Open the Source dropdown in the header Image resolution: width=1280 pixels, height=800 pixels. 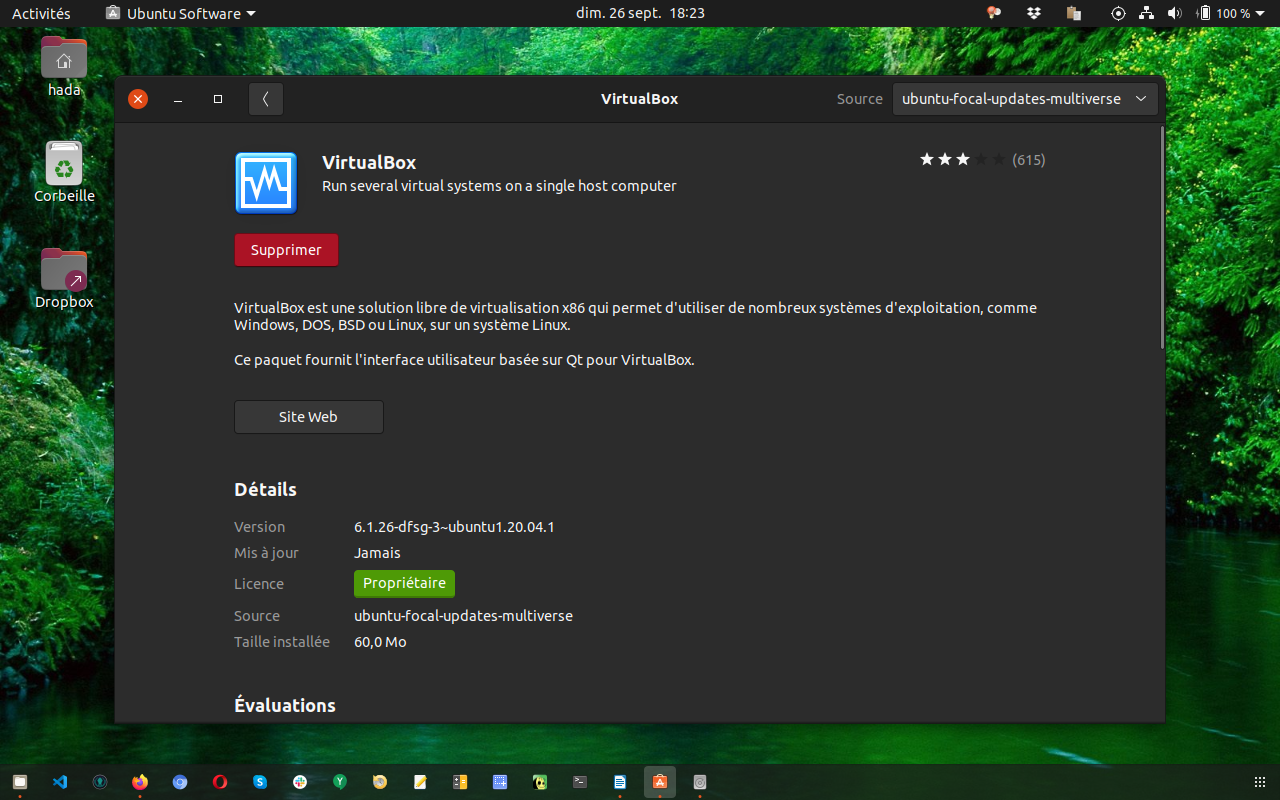click(x=1025, y=99)
